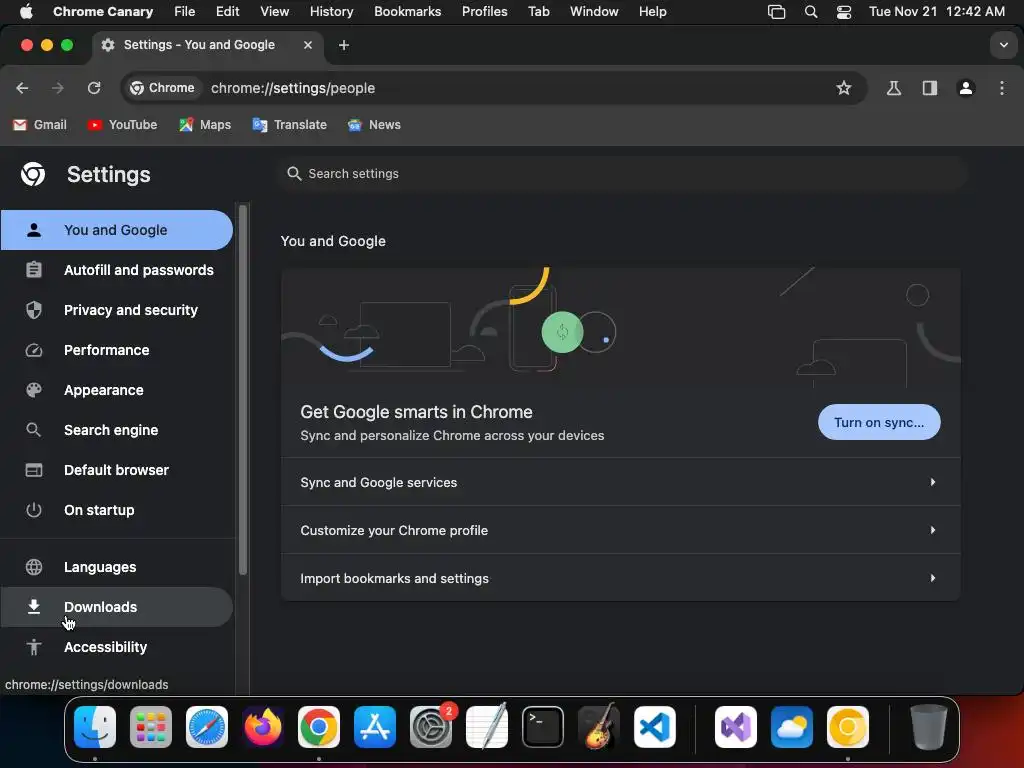
Task: Open Maps bookmark
Action: (x=205, y=125)
